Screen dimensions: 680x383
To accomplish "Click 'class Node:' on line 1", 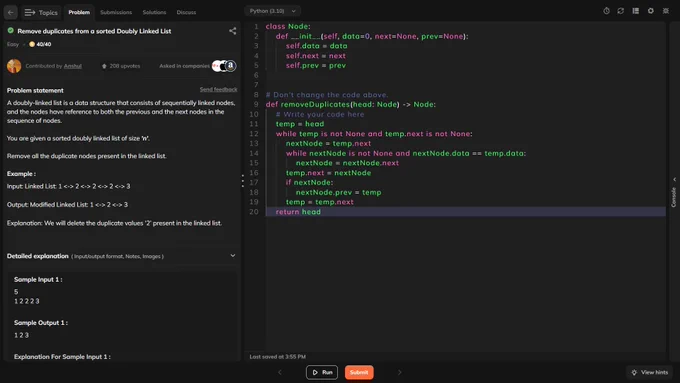I will point(288,26).
